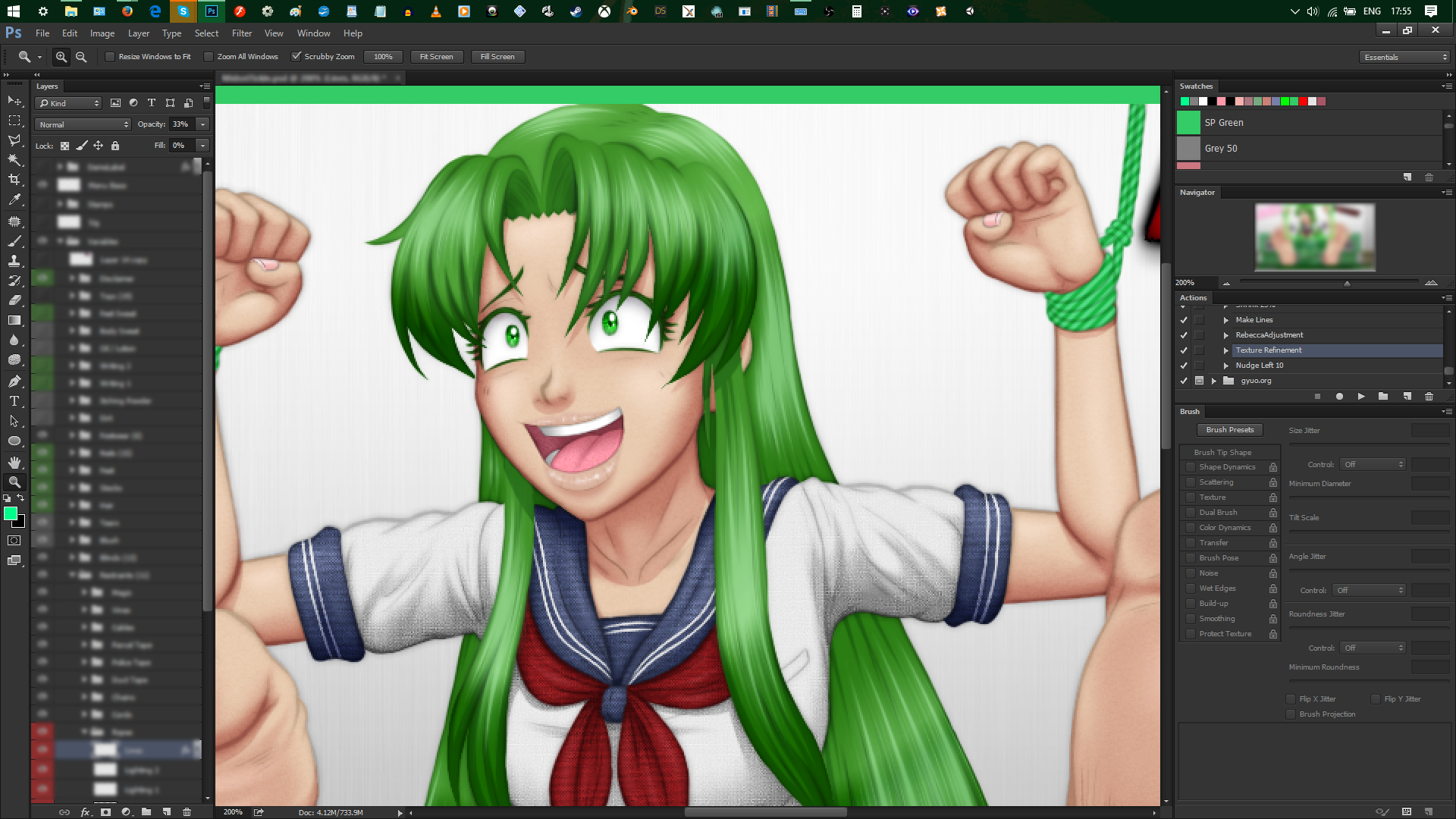Select the SP Green swatch
Image resolution: width=1456 pixels, height=819 pixels.
coord(1188,122)
